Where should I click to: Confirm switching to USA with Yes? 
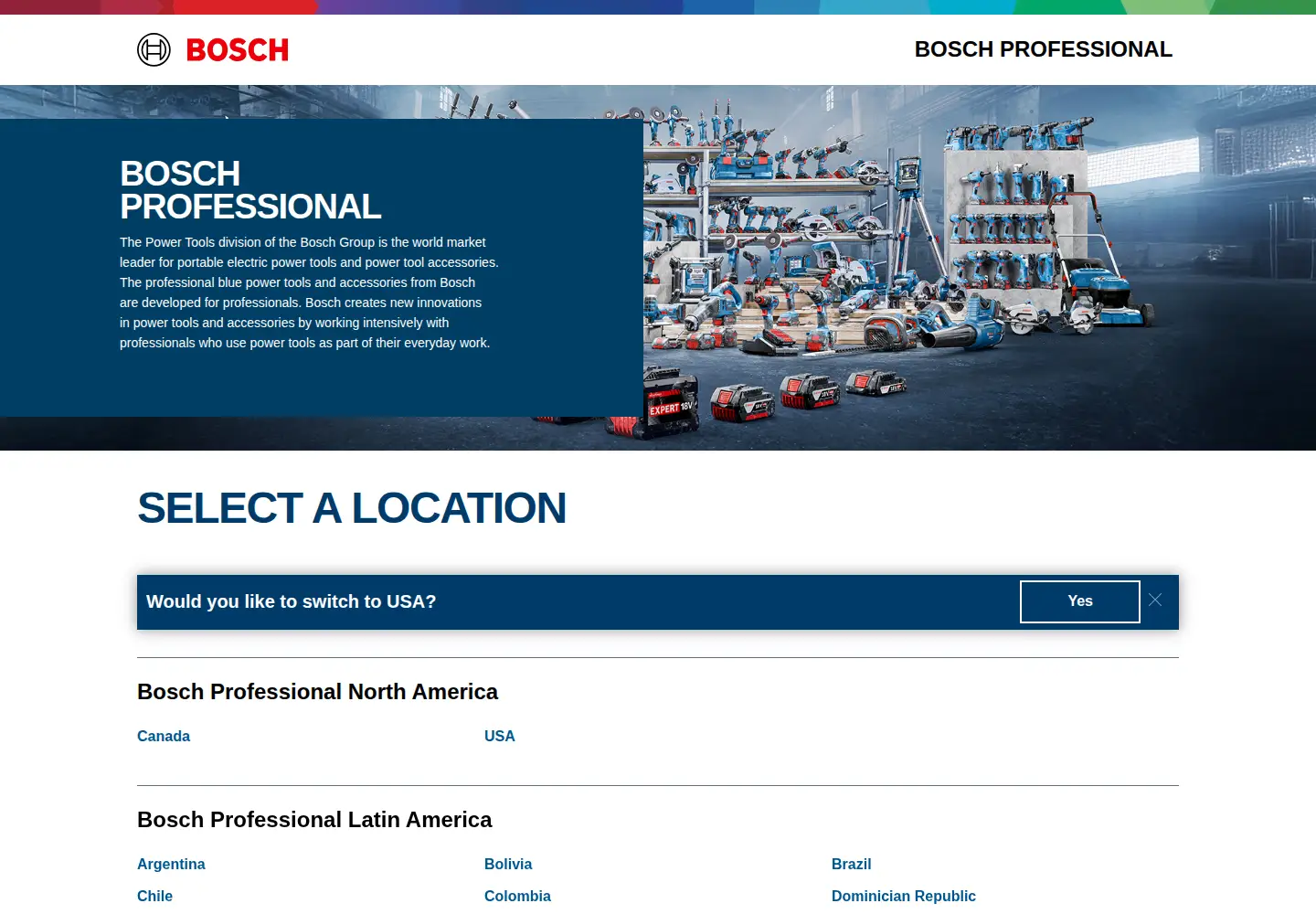pos(1080,601)
